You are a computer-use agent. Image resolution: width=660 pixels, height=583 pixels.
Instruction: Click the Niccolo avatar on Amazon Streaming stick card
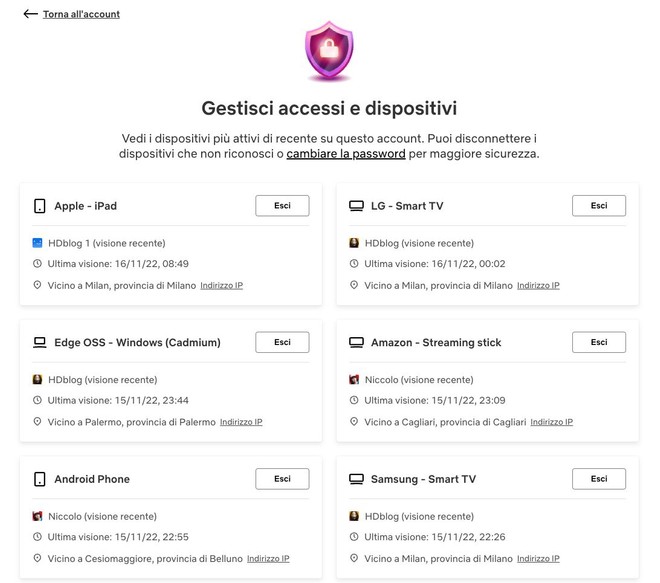(x=354, y=380)
